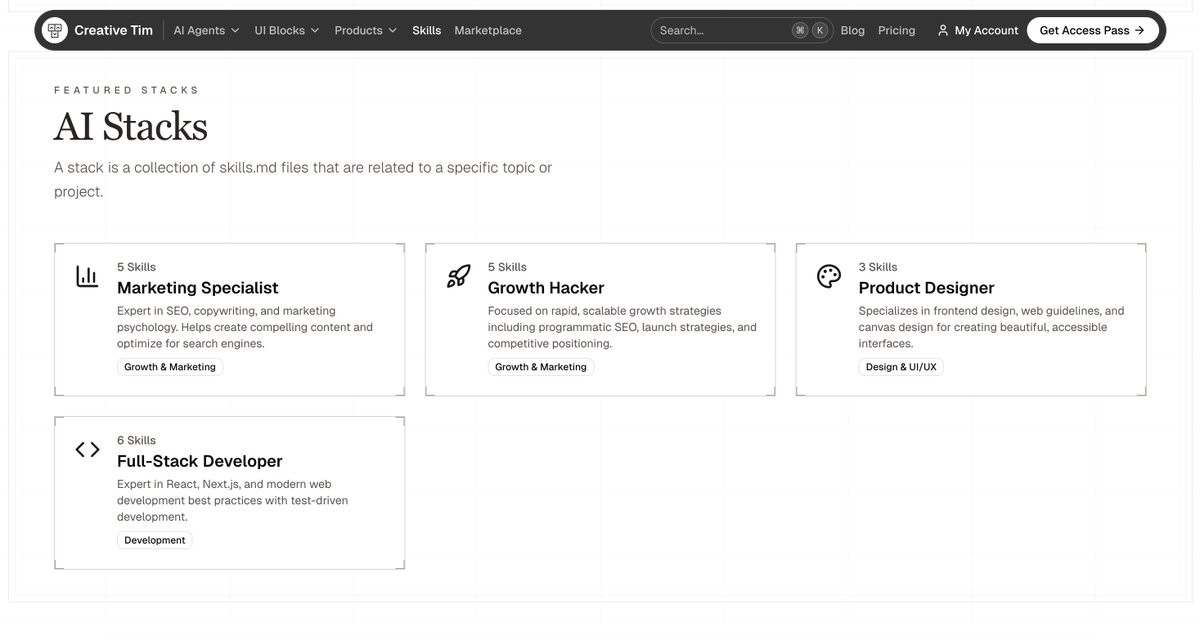Click the Development tag
This screenshot has height=640, width=1200.
155,540
